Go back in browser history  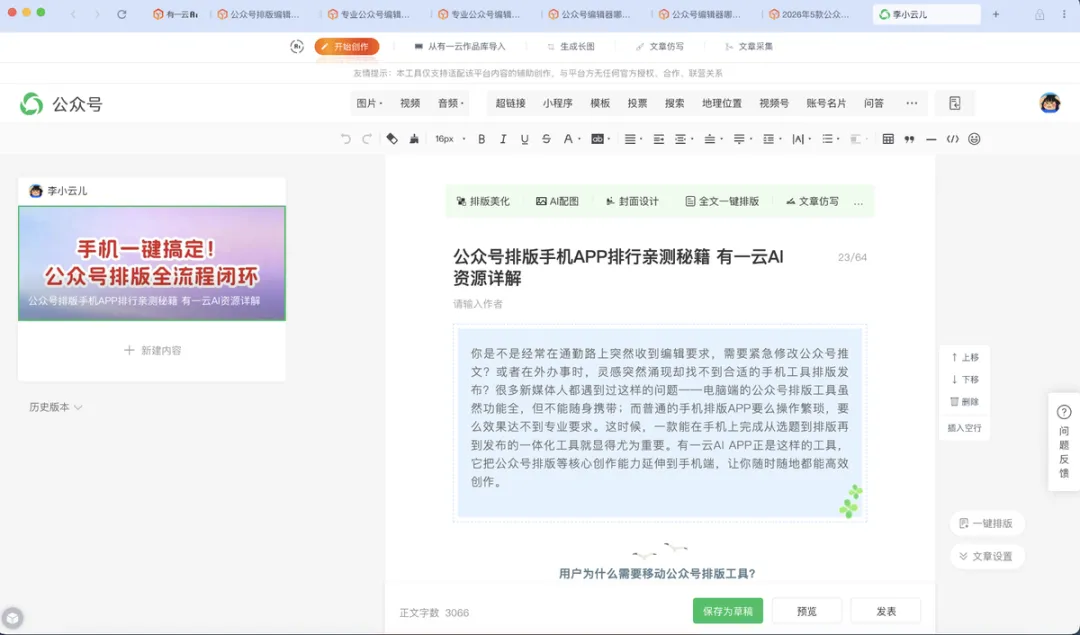tap(73, 14)
